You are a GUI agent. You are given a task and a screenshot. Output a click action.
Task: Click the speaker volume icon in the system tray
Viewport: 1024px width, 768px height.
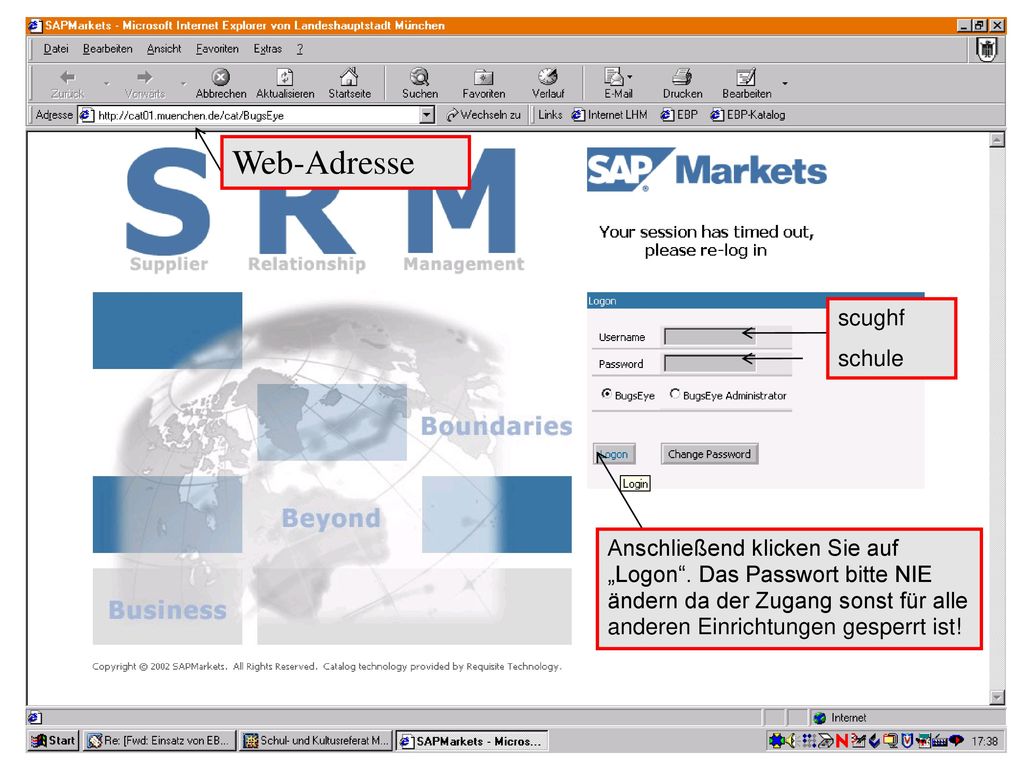791,741
